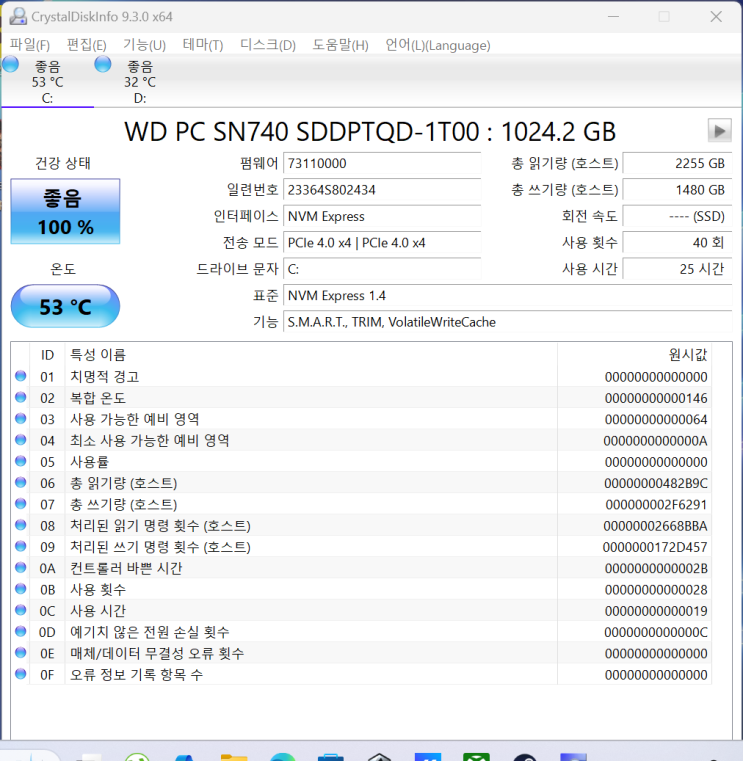The height and width of the screenshot is (761, 743).
Task: Click raw value 0000000000002B in table
Action: (x=656, y=569)
